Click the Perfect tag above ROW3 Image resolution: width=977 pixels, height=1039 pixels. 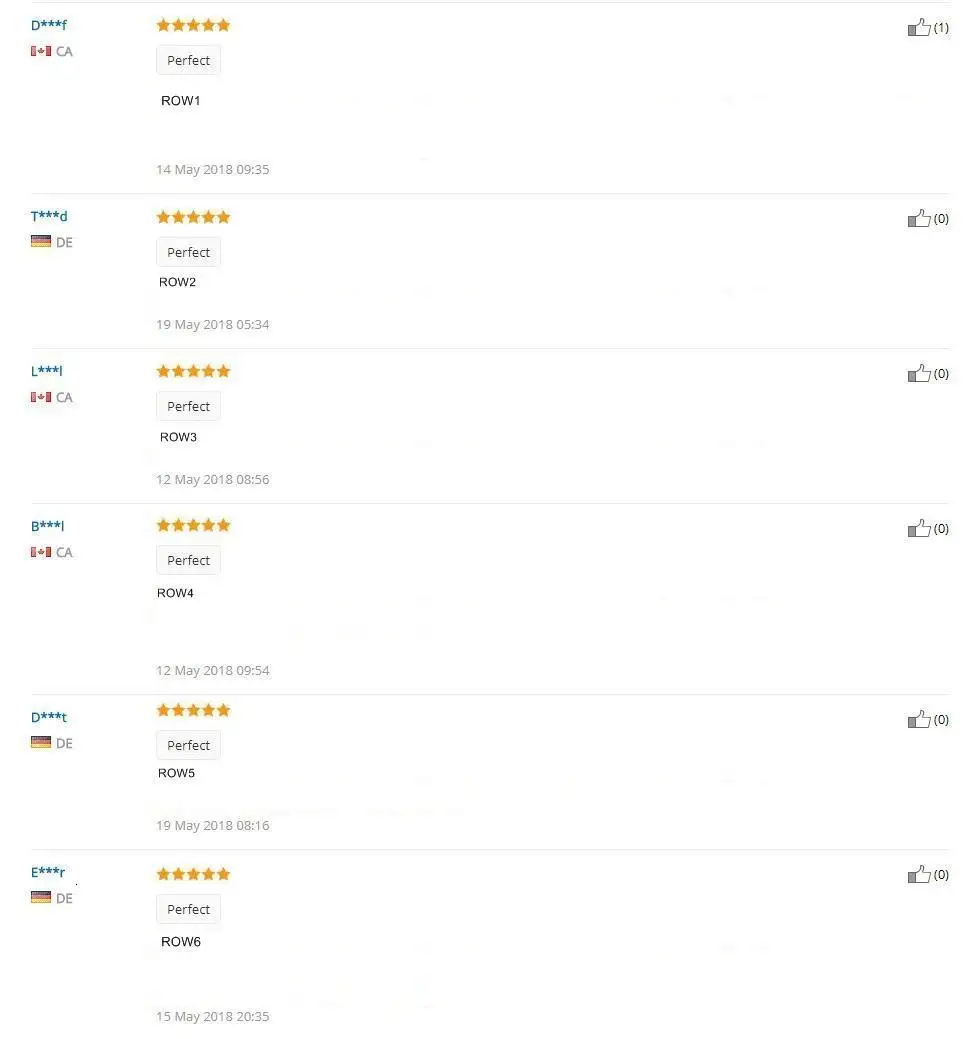coord(188,406)
